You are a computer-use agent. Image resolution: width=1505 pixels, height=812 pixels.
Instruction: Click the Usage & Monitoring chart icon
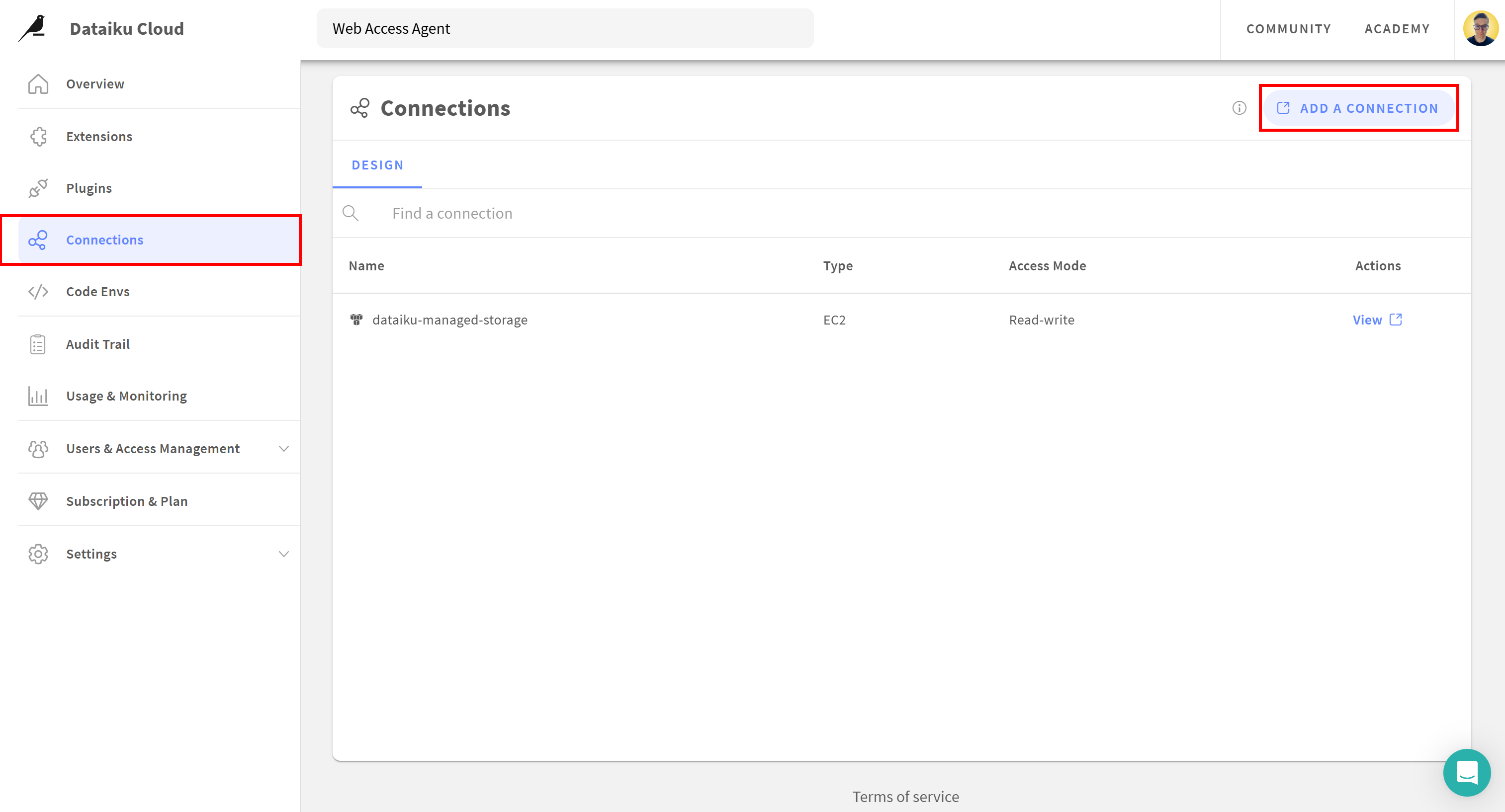(38, 396)
